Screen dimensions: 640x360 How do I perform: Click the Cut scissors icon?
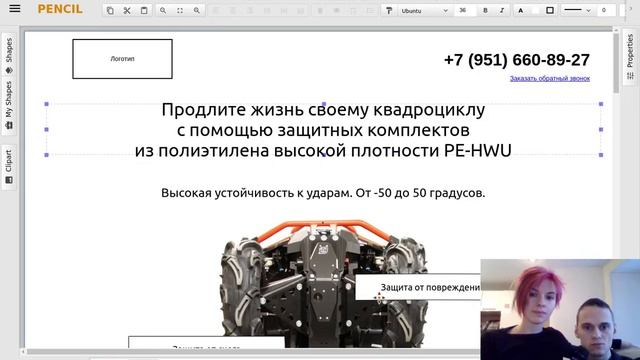127,11
